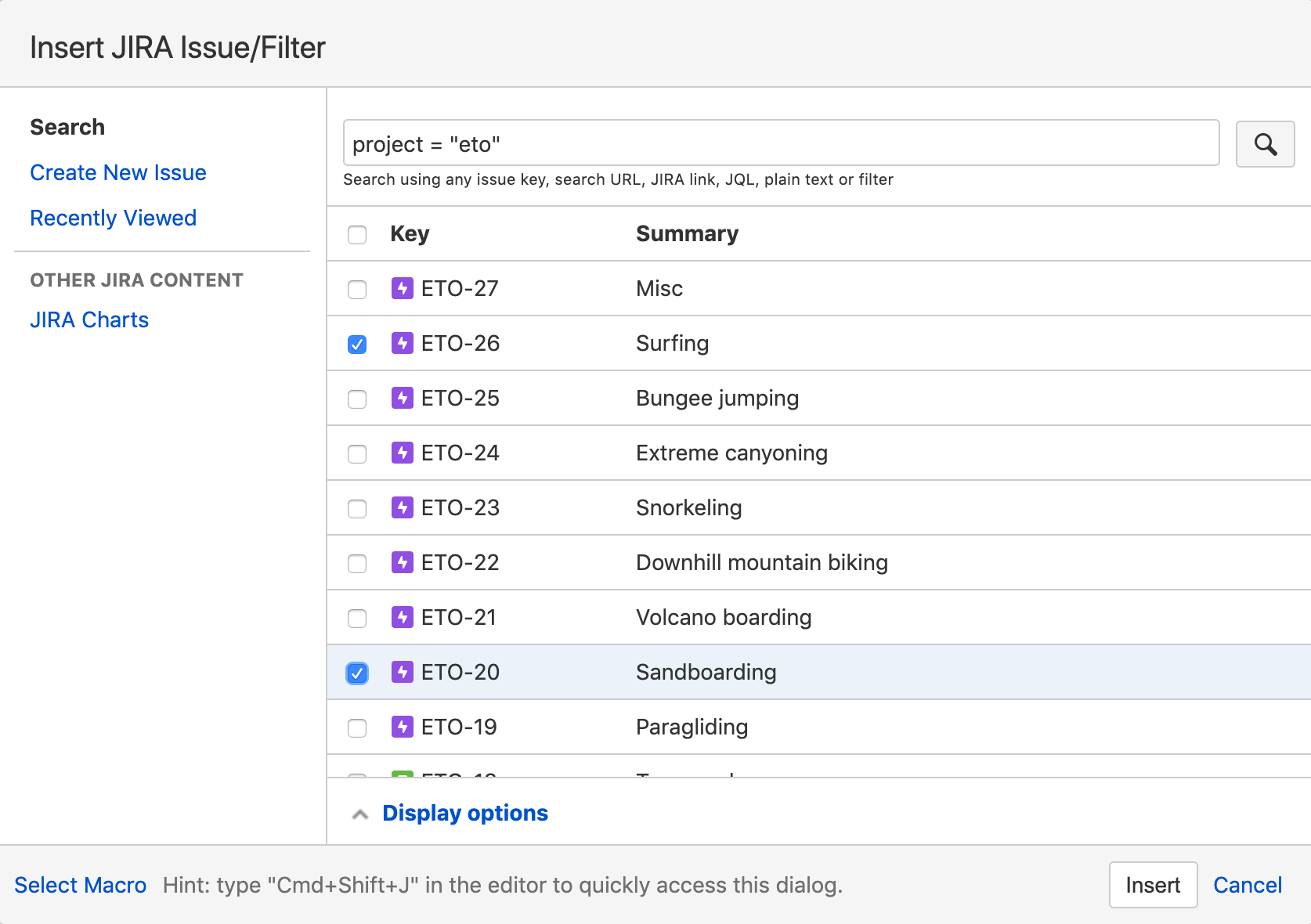Click the ETO-21 issue key
Image resolution: width=1311 pixels, height=924 pixels.
459,617
